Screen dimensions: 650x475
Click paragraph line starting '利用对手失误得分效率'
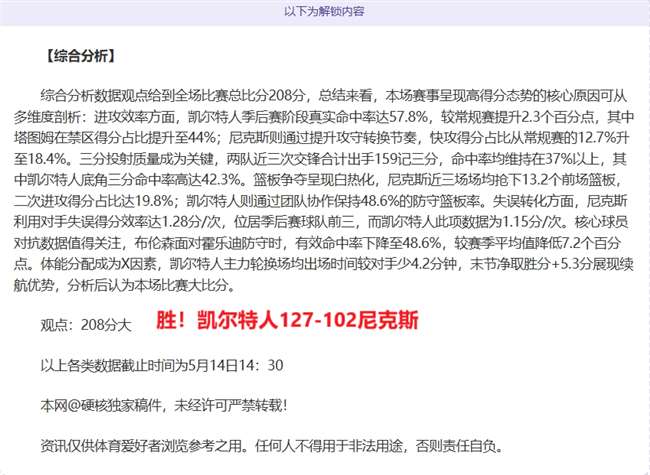pos(321,222)
